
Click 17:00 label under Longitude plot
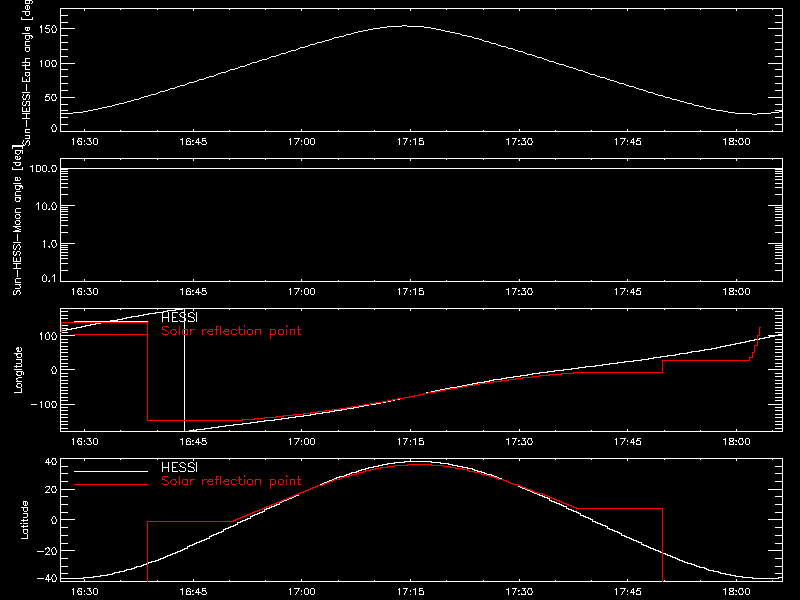[302, 442]
